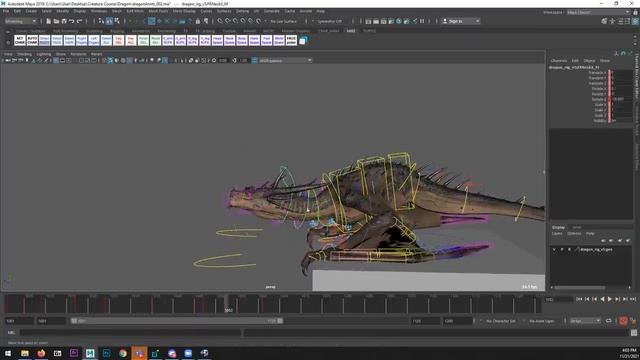The width and height of the screenshot is (640, 360).
Task: Click the red Key ALL shelf button
Action: 131,40
